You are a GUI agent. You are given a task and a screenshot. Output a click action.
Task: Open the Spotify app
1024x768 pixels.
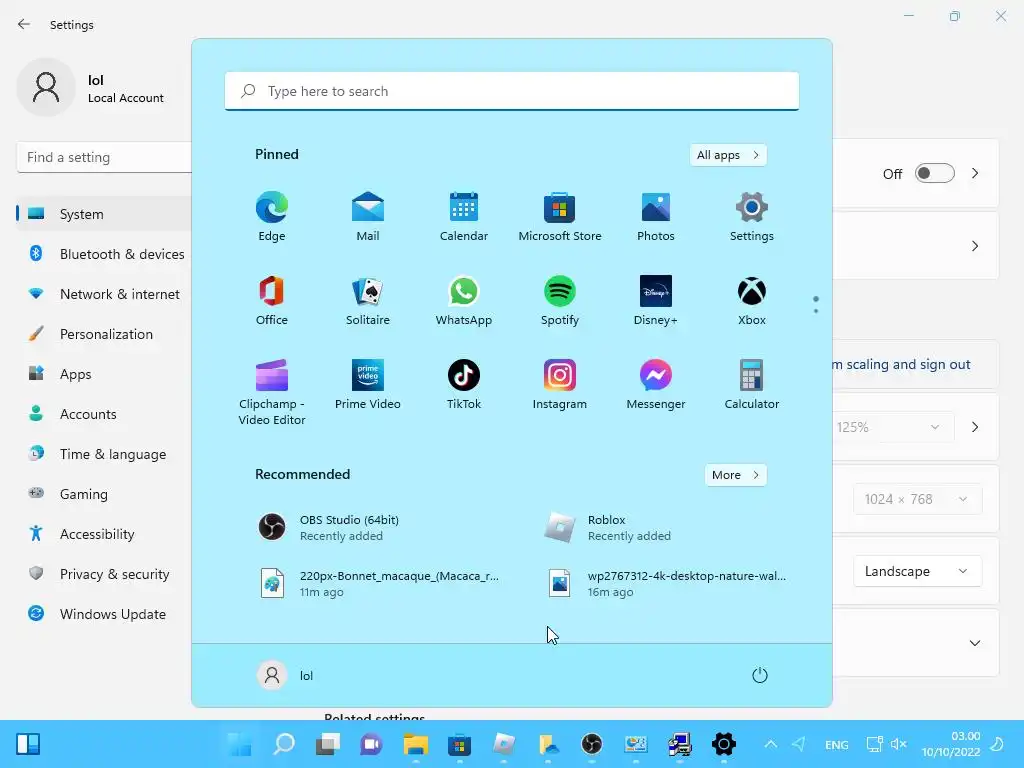pyautogui.click(x=560, y=300)
